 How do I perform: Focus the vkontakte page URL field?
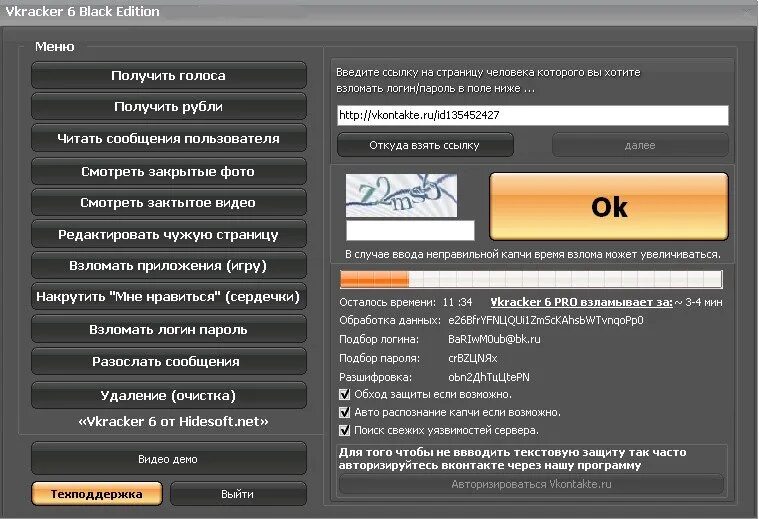(532, 115)
